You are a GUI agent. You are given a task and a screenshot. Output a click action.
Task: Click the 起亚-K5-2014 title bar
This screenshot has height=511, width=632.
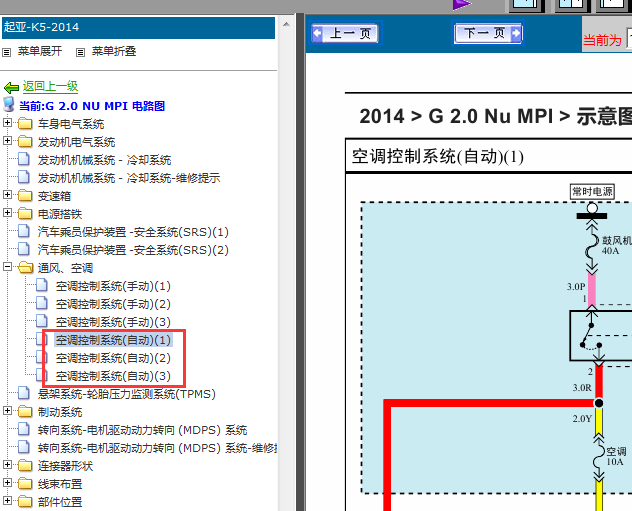(138, 27)
